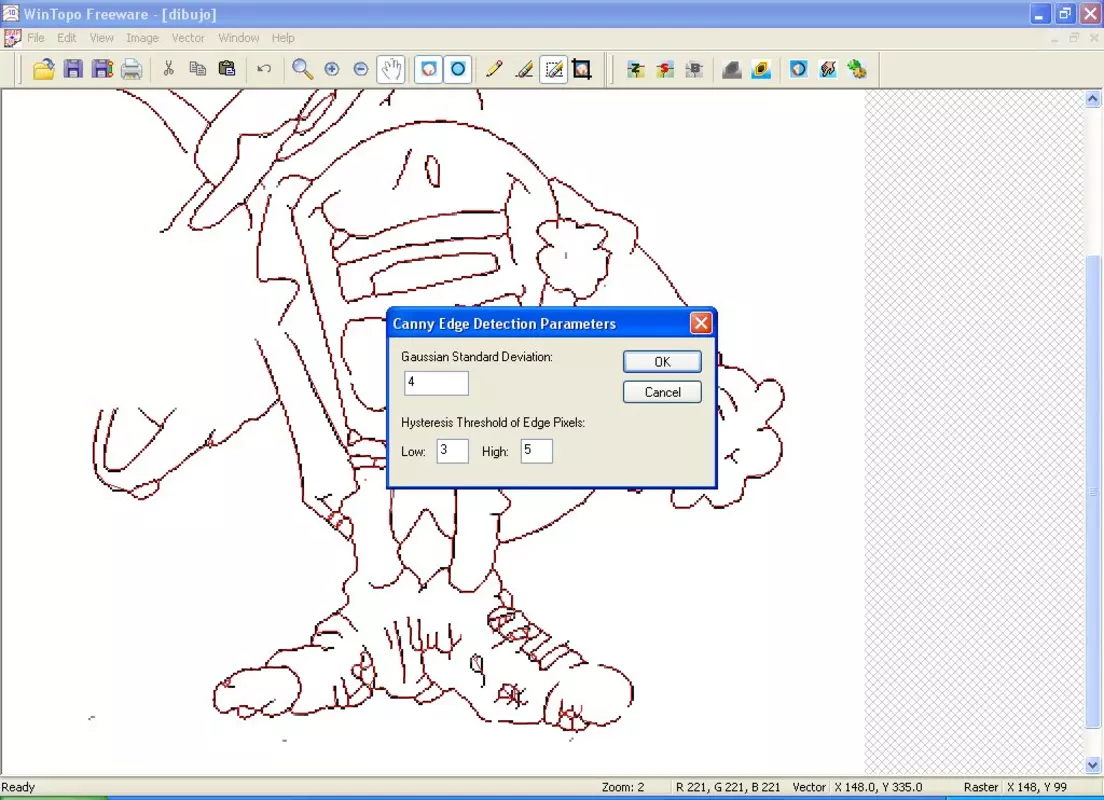Select the crop image tool

pos(582,69)
